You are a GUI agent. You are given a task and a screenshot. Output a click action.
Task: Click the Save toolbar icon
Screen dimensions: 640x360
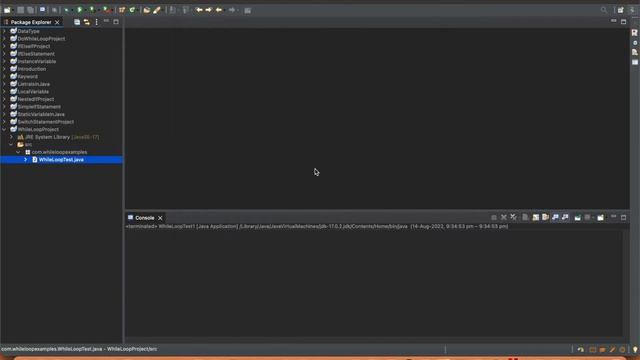[20, 10]
